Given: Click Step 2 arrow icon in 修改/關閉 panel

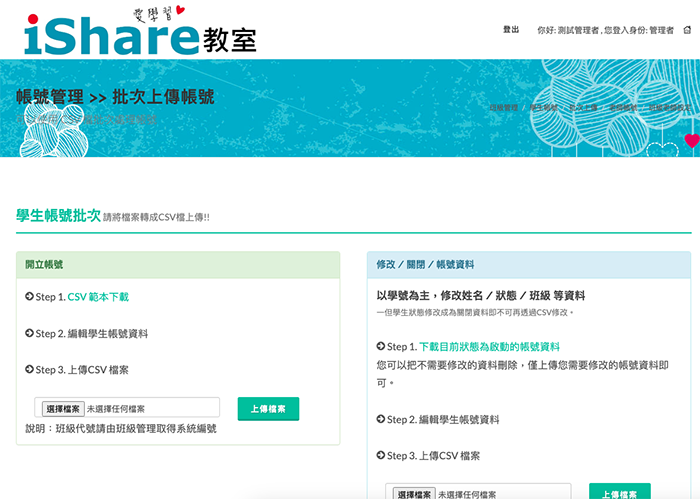Looking at the screenshot, I should coord(381,419).
